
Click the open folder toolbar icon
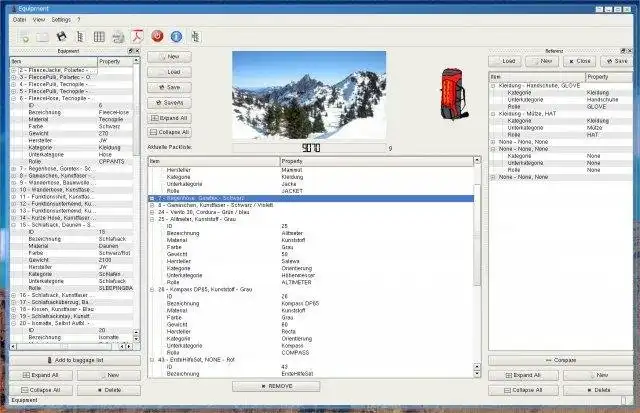pyautogui.click(x=43, y=37)
